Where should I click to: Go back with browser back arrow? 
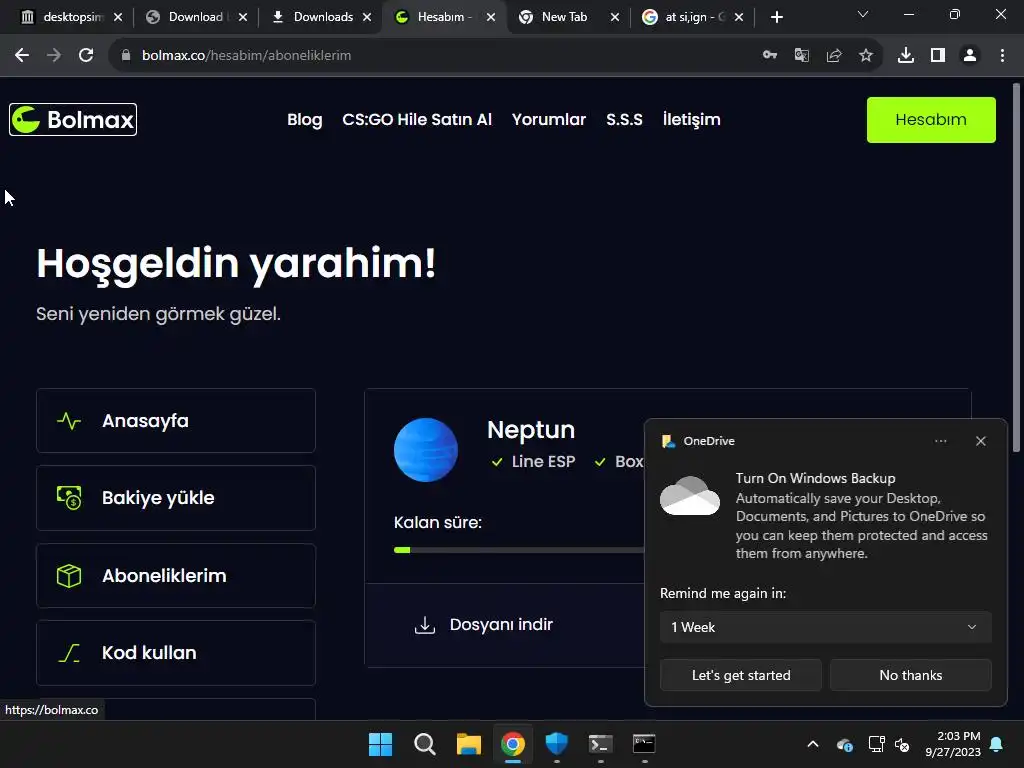22,56
